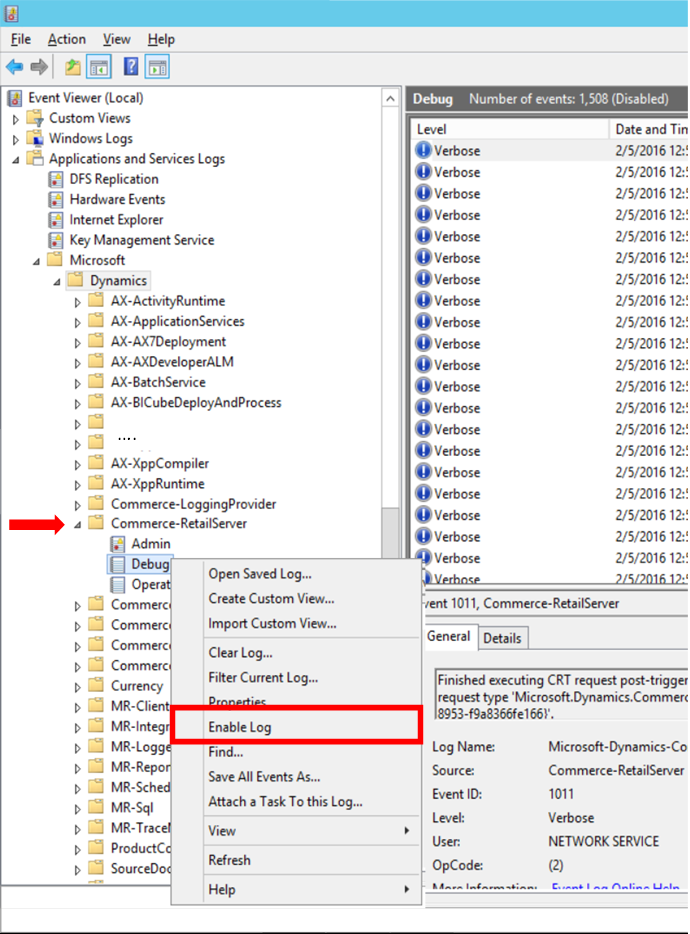Collapse the Commerce-RetailServer node
The height and width of the screenshot is (934, 690).
pos(77,525)
